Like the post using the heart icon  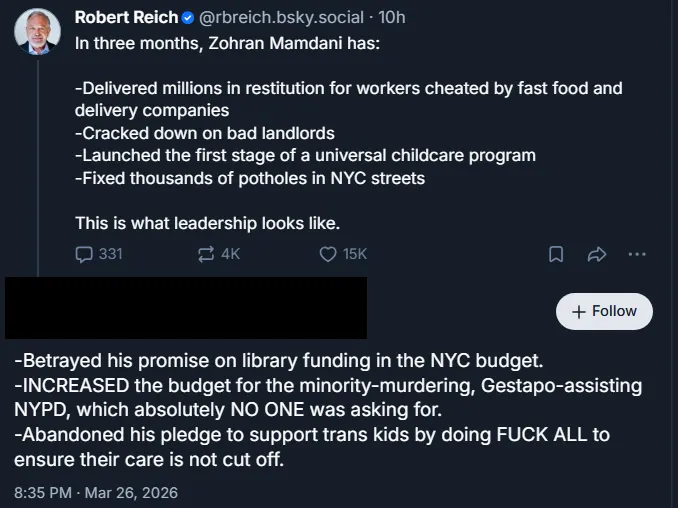point(327,254)
